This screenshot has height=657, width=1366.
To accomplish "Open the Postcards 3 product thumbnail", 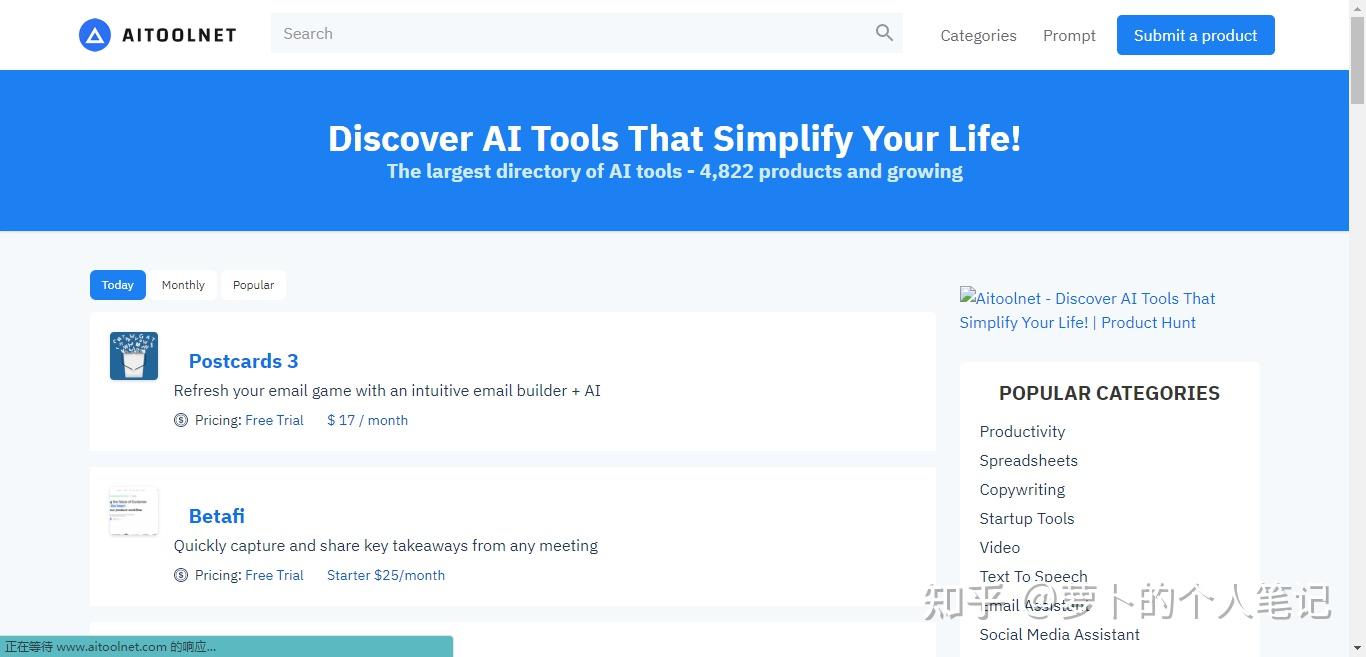I will (x=134, y=356).
